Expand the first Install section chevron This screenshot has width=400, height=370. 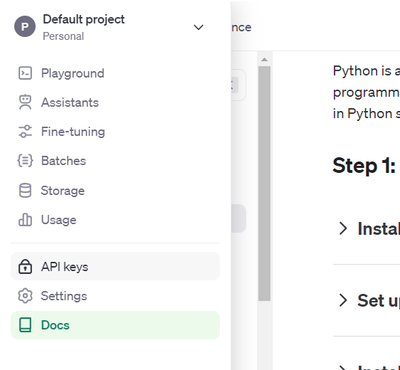coord(343,229)
